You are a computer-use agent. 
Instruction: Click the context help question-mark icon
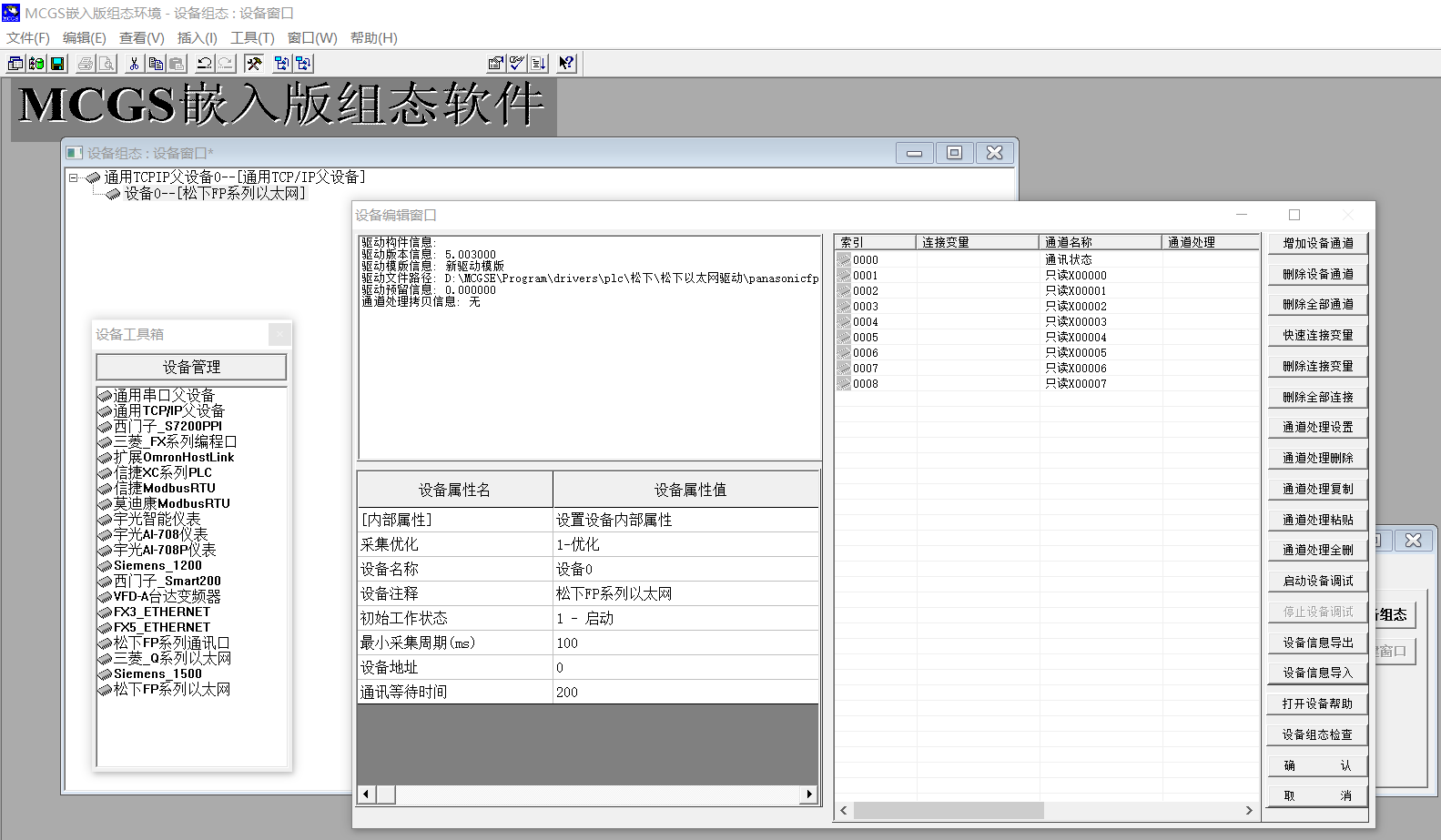566,64
